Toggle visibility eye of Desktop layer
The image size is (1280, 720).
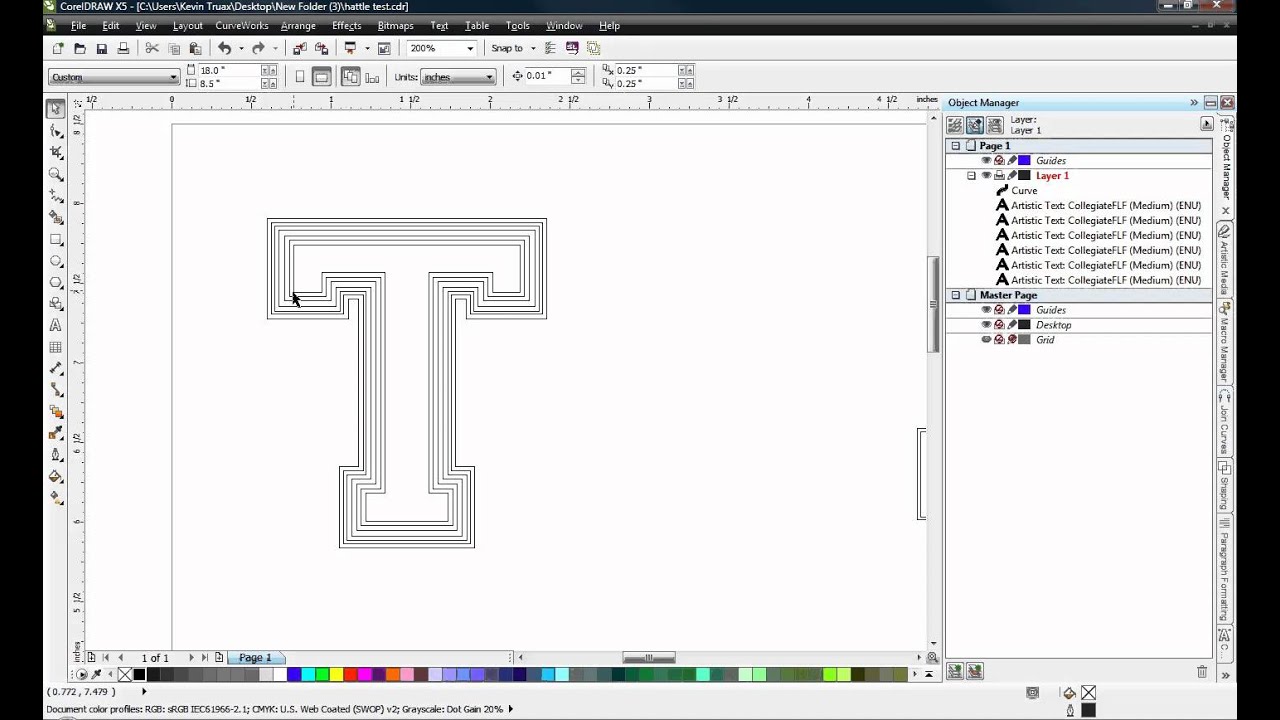coord(986,325)
